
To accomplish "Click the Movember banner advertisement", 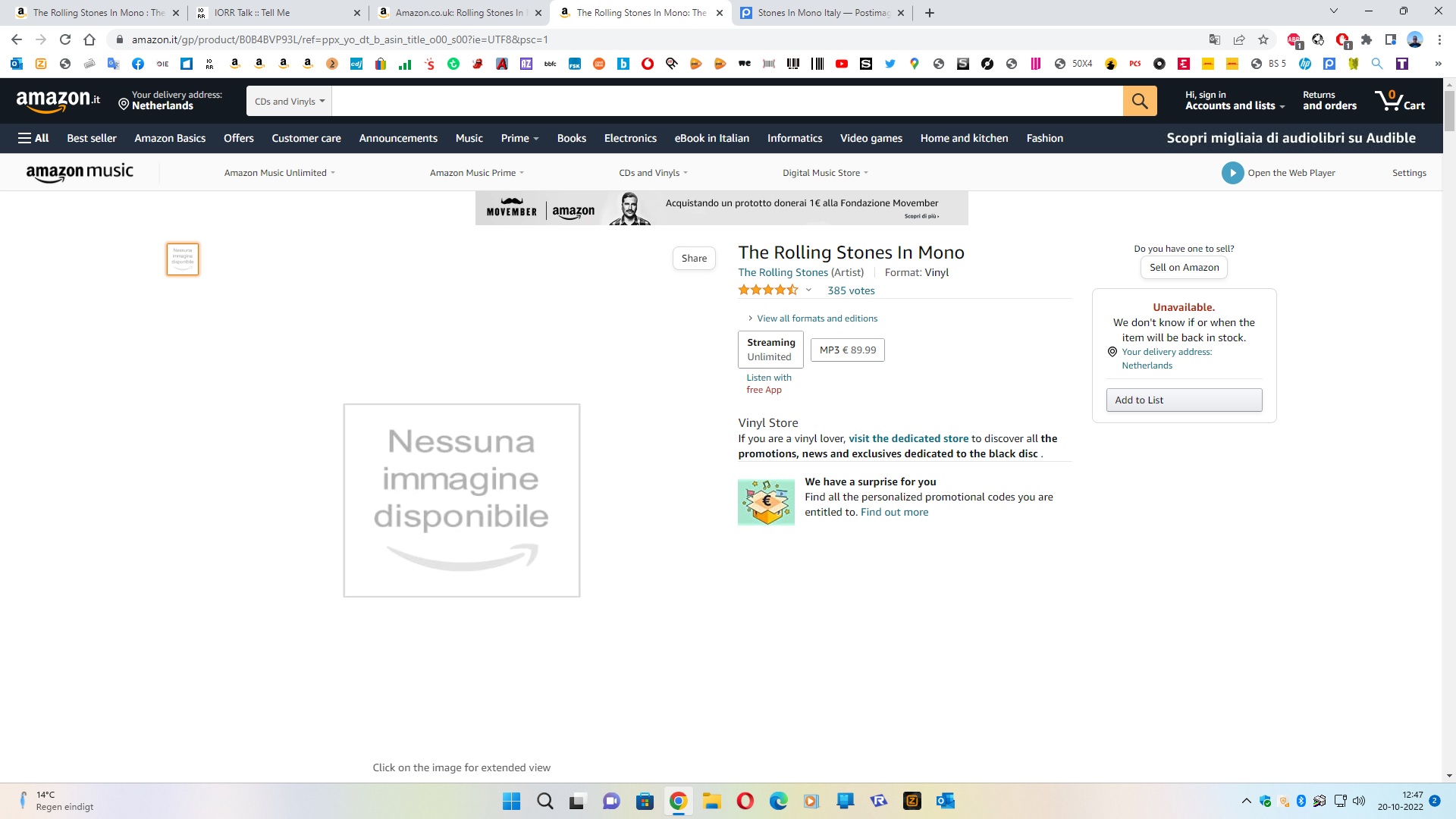I will [x=721, y=208].
